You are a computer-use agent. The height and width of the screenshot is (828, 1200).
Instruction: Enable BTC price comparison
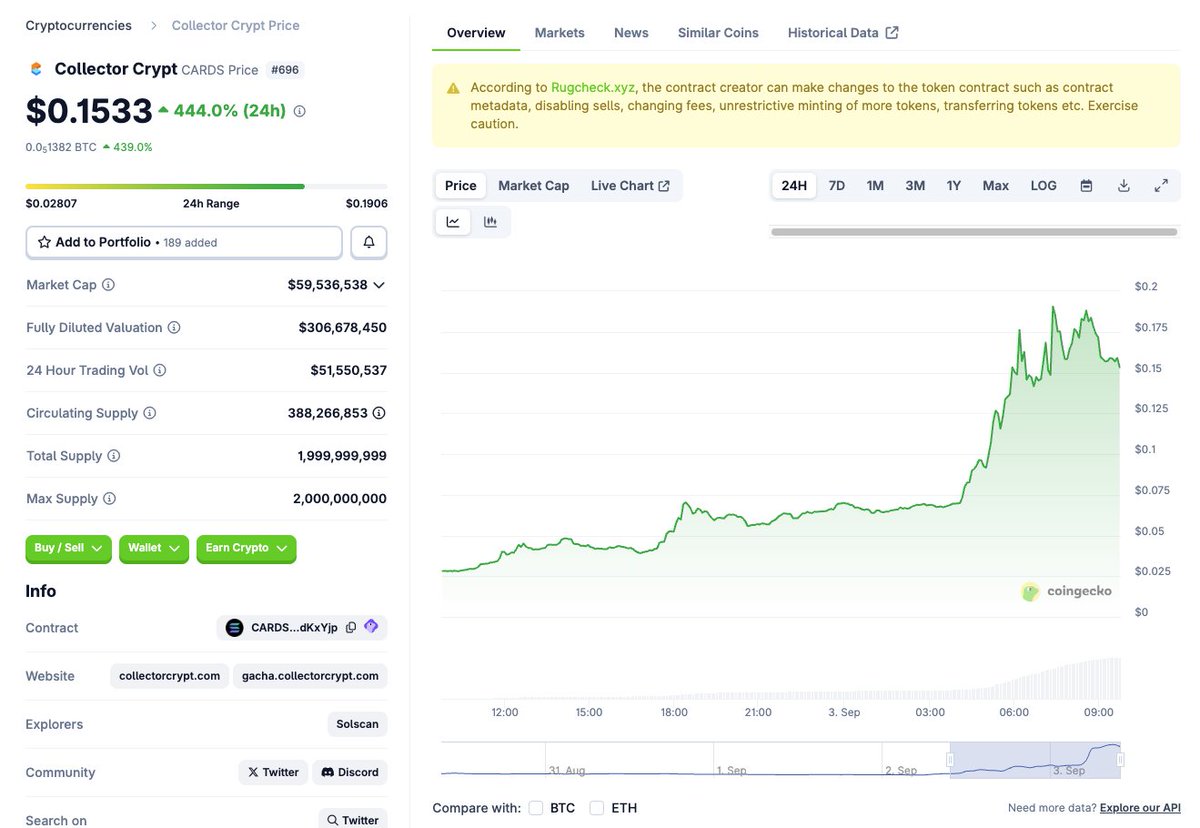point(536,807)
